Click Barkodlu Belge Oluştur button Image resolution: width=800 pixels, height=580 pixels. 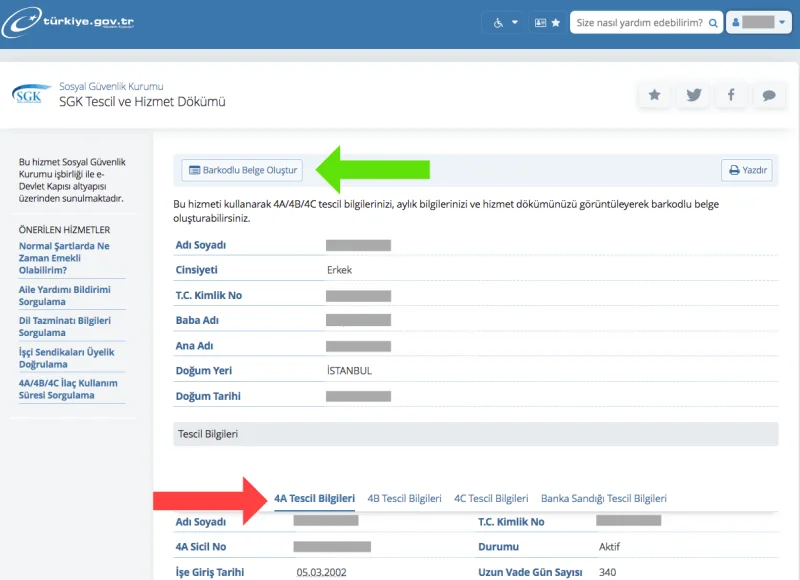[x=242, y=170]
